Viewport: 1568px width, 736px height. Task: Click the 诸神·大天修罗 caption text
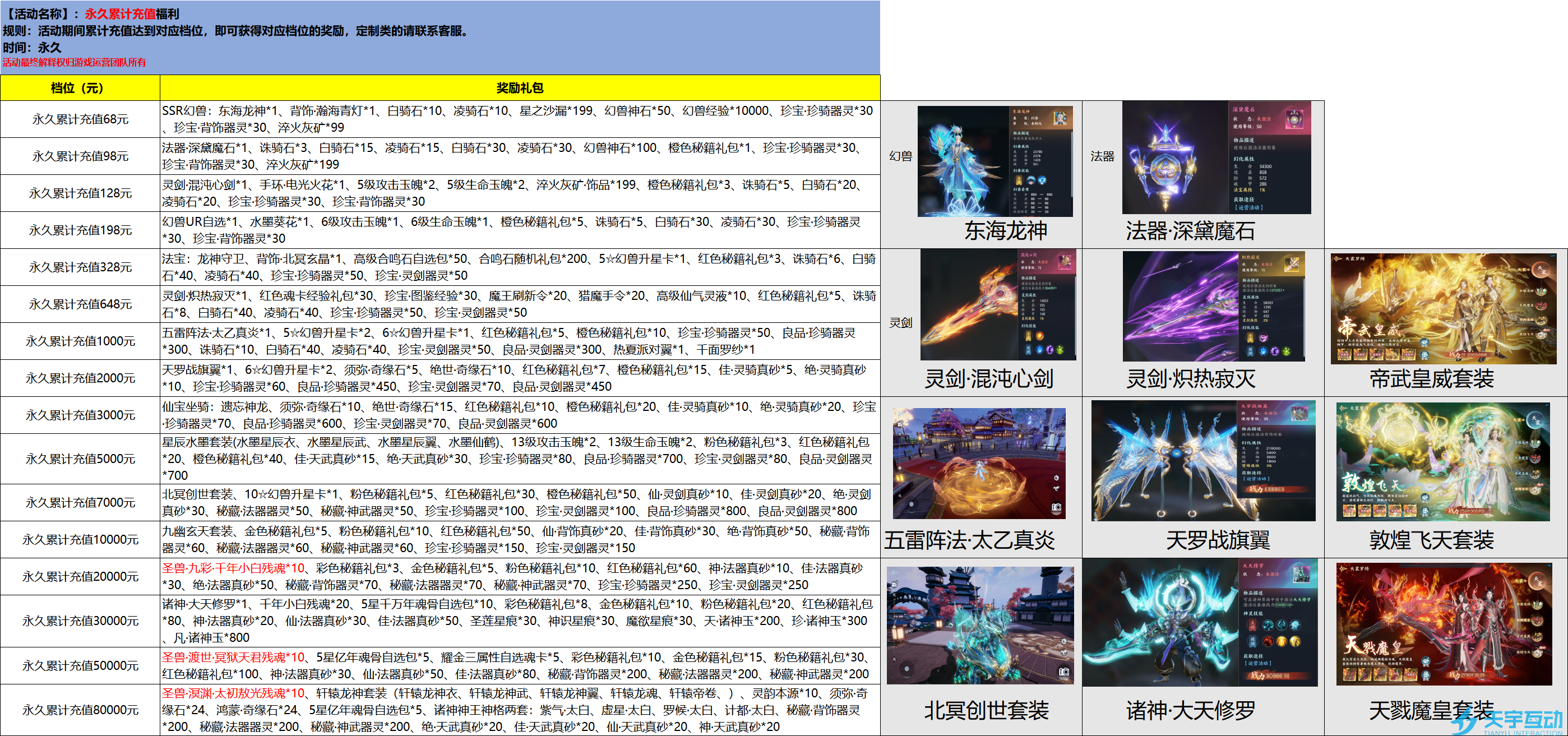pos(1191,710)
